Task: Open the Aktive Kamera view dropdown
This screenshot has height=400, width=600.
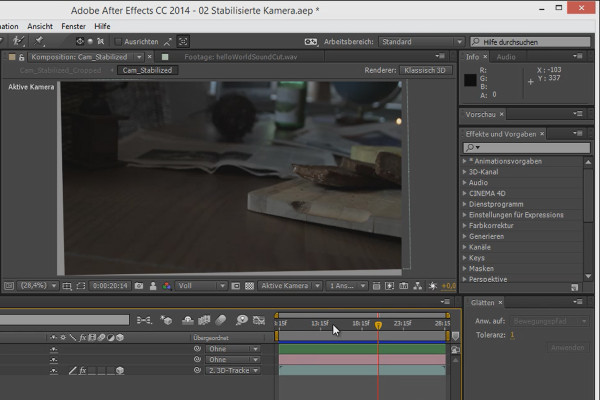Action: (290, 286)
